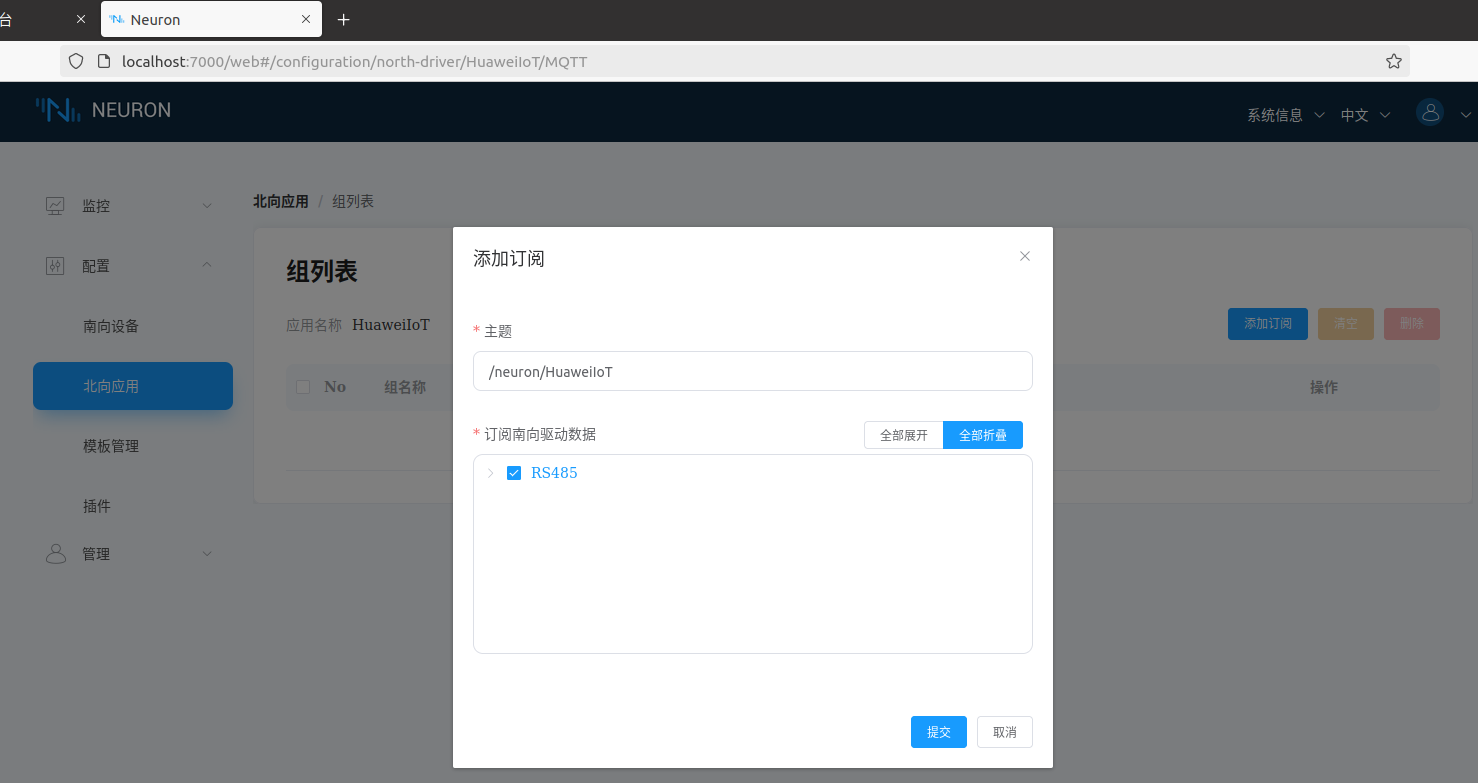Click 全部折叠 to collapse all

tap(983, 435)
